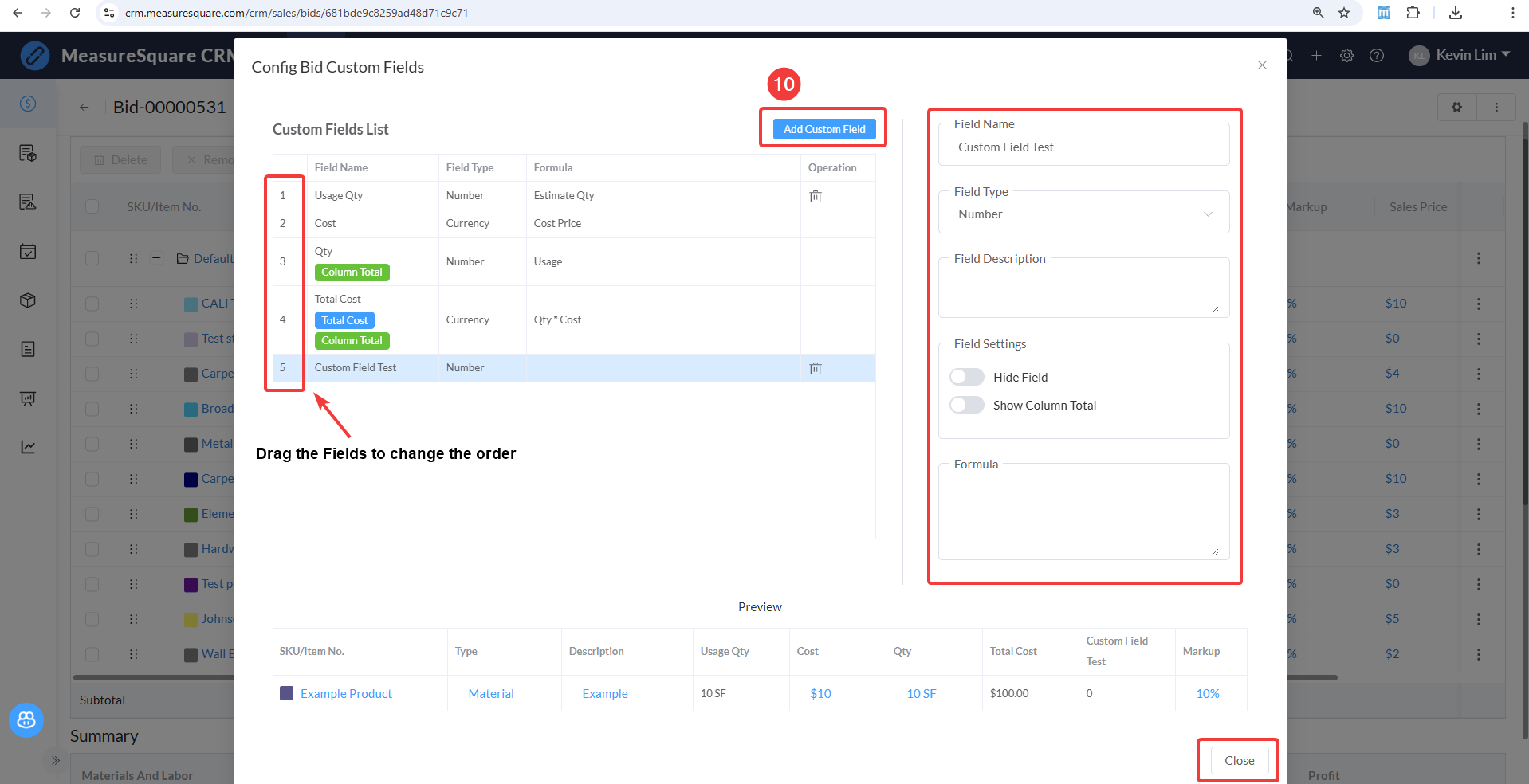Dismiss dialog with the X icon

[1262, 65]
